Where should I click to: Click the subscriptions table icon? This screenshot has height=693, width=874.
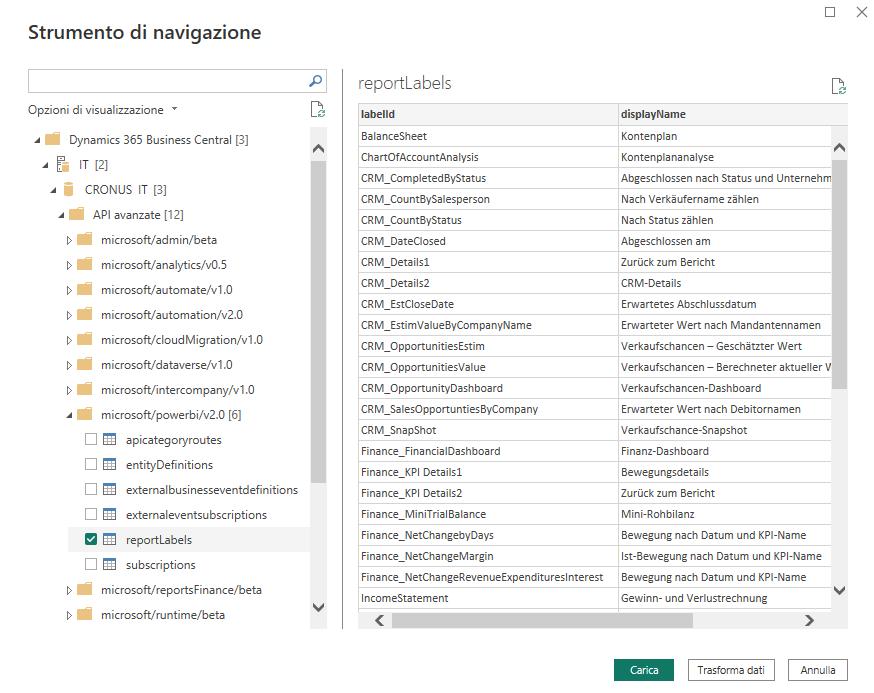click(x=110, y=564)
